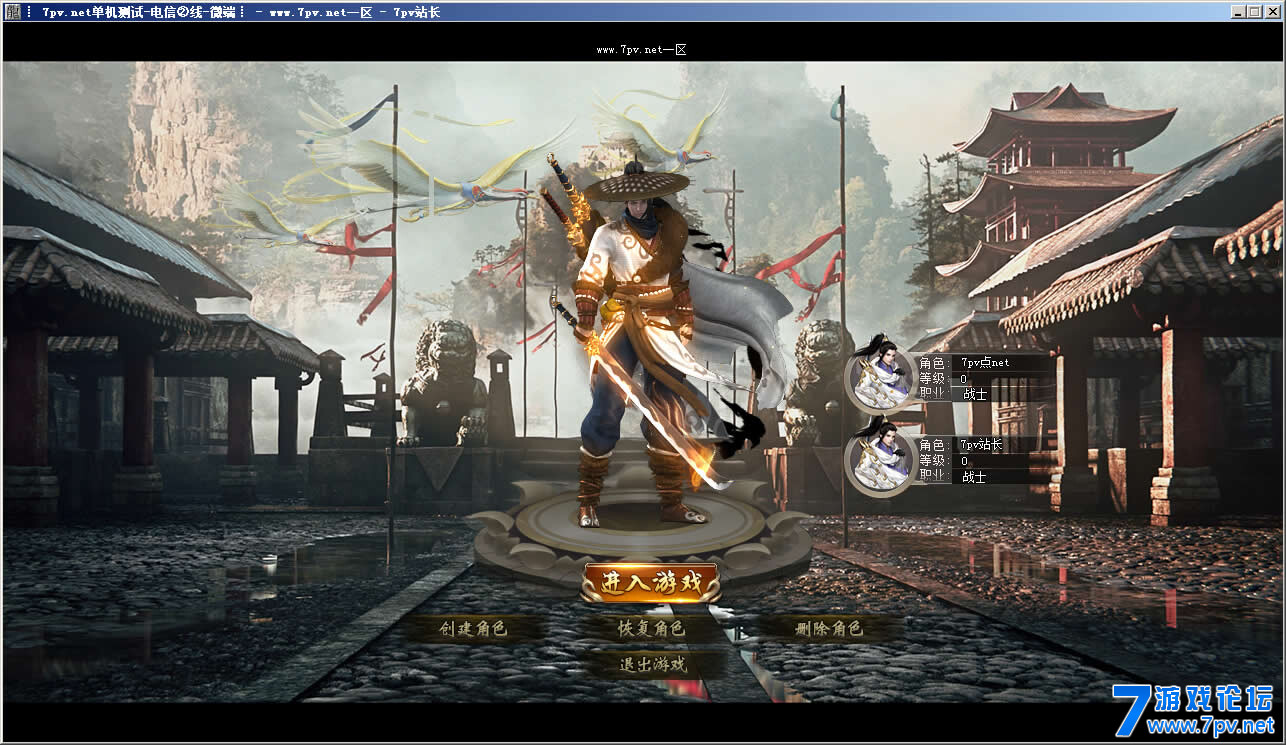Select 删除角色 to delete the character
1286x745 pixels.
829,629
